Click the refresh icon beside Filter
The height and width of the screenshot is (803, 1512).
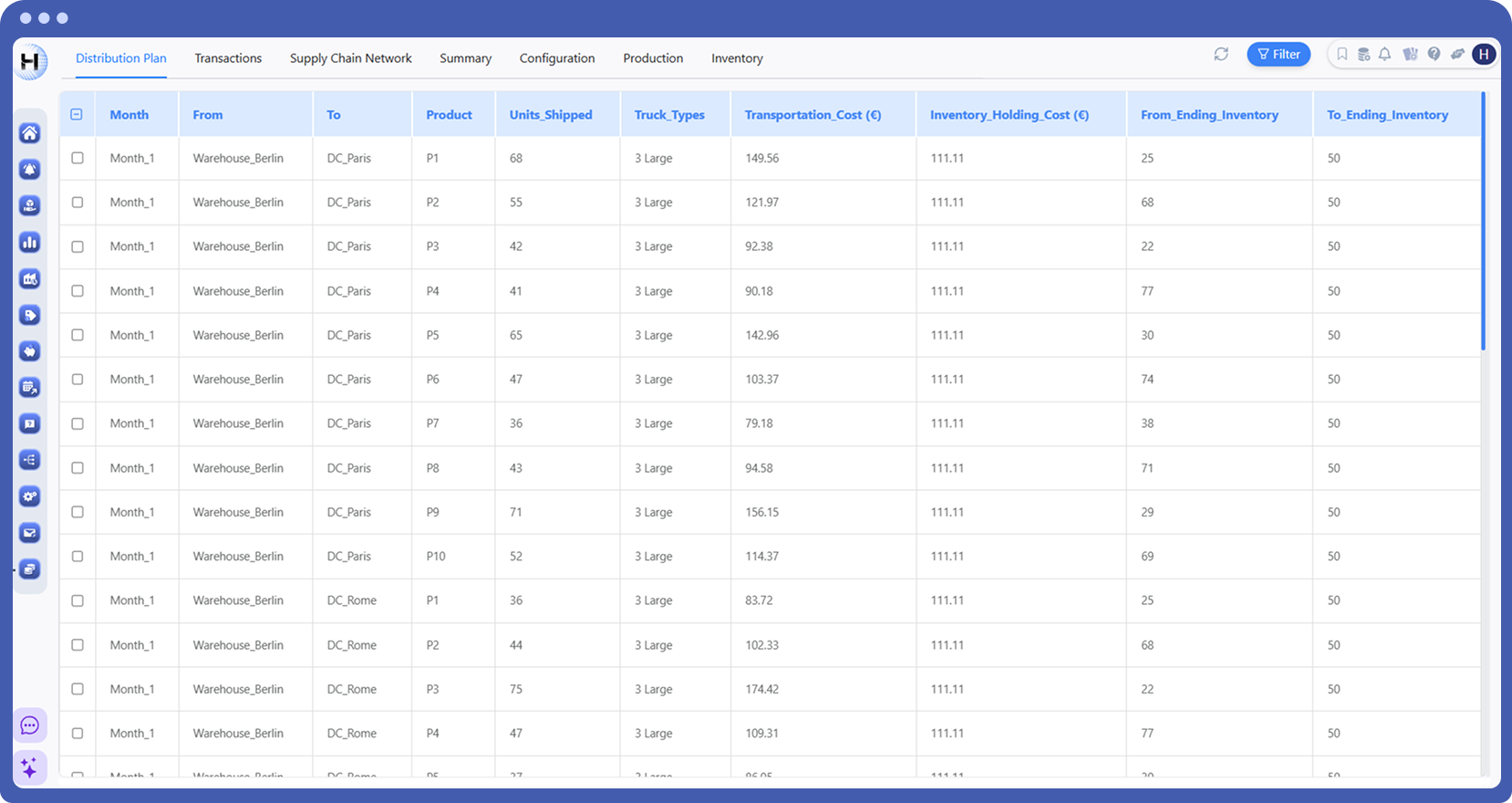pyautogui.click(x=1221, y=55)
